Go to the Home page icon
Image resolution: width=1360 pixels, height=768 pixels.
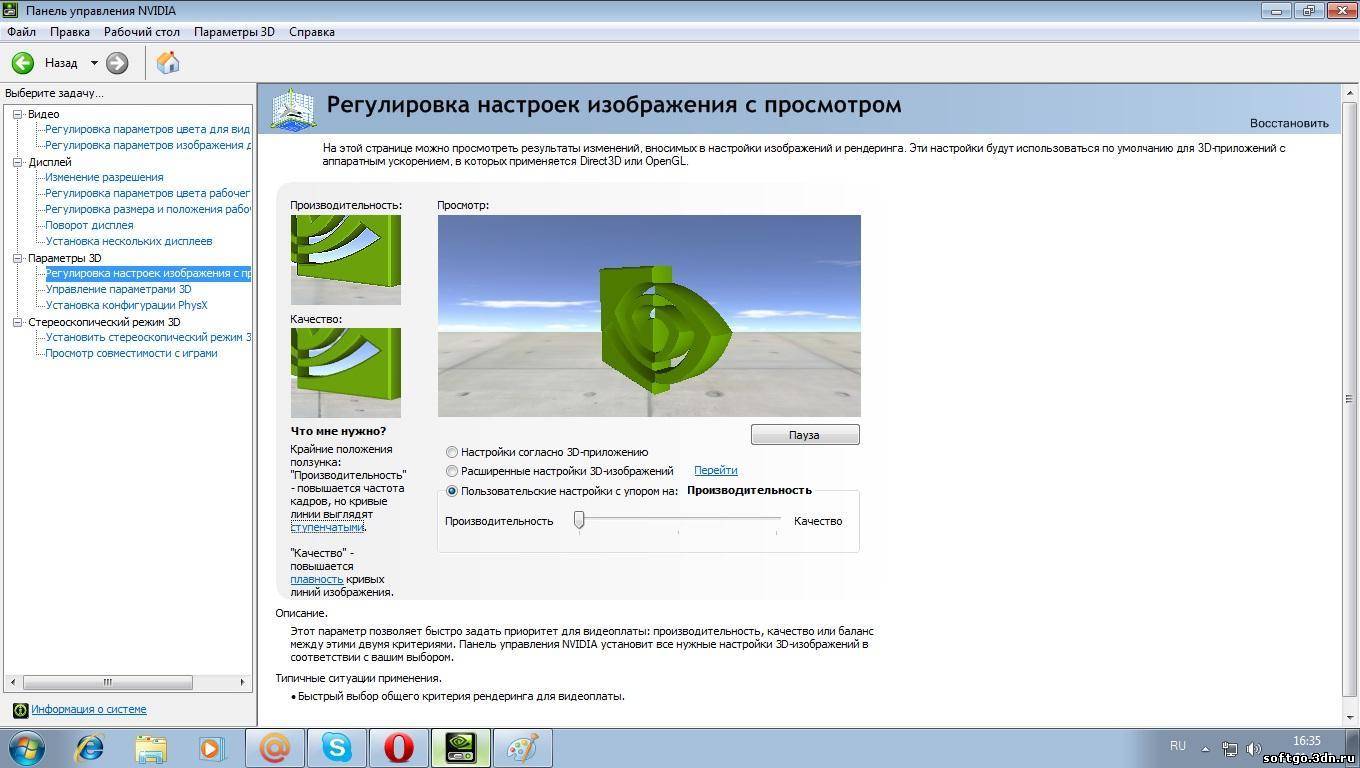tap(168, 63)
